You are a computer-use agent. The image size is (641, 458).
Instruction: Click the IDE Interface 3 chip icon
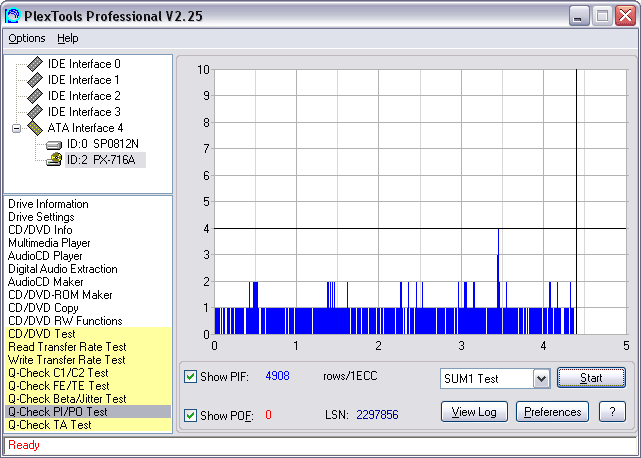click(35, 112)
